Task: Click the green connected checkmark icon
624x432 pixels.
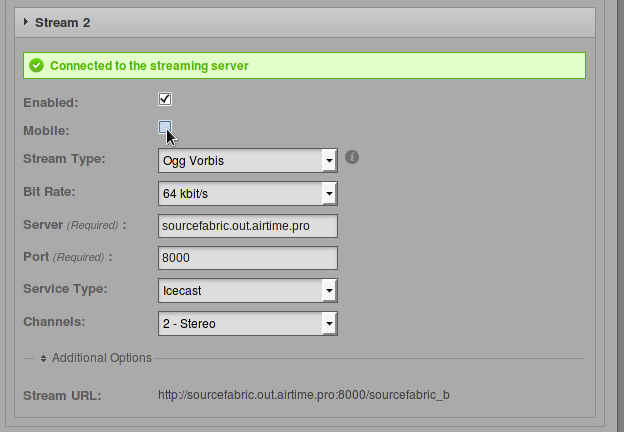Action: pyautogui.click(x=36, y=65)
